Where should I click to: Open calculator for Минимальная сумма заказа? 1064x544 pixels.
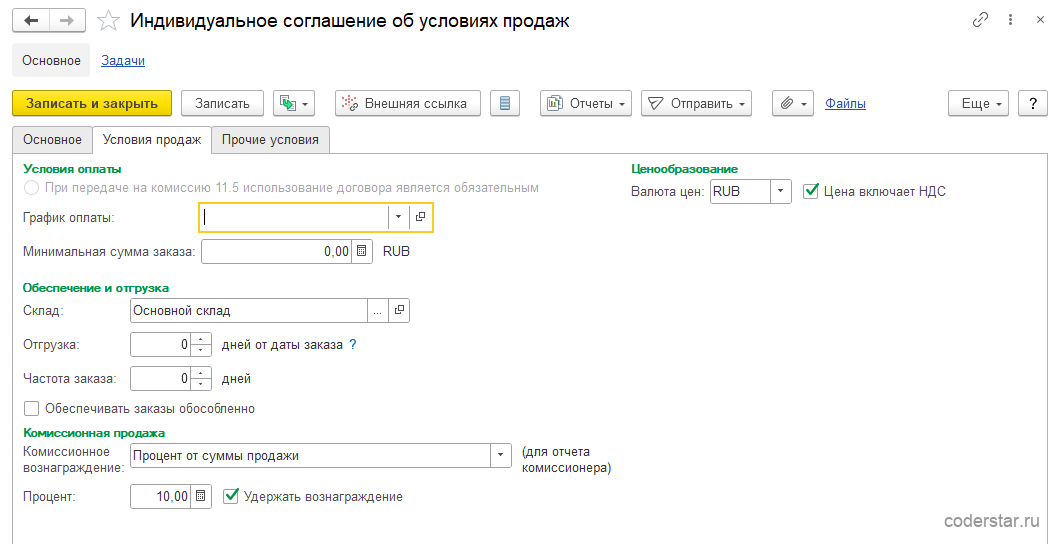pos(362,252)
